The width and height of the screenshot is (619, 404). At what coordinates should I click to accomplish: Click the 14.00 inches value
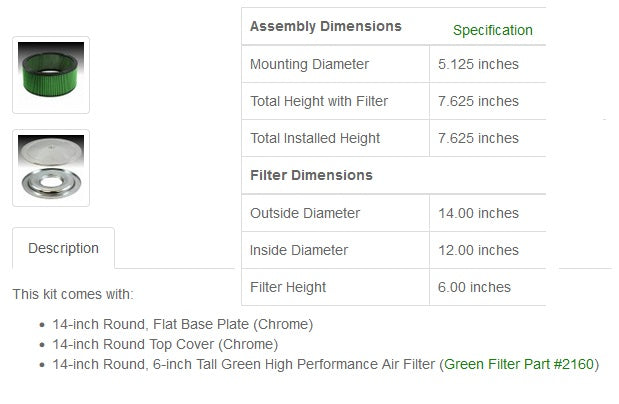(478, 213)
